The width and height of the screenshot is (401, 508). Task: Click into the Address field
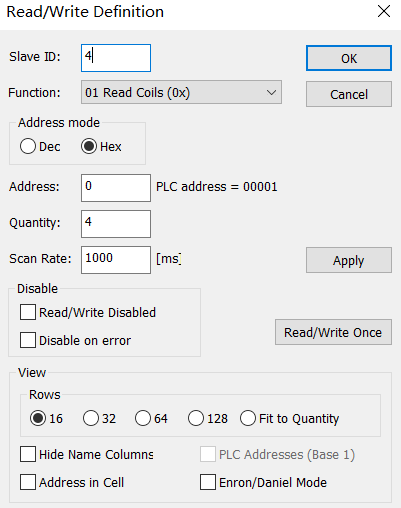(x=116, y=188)
